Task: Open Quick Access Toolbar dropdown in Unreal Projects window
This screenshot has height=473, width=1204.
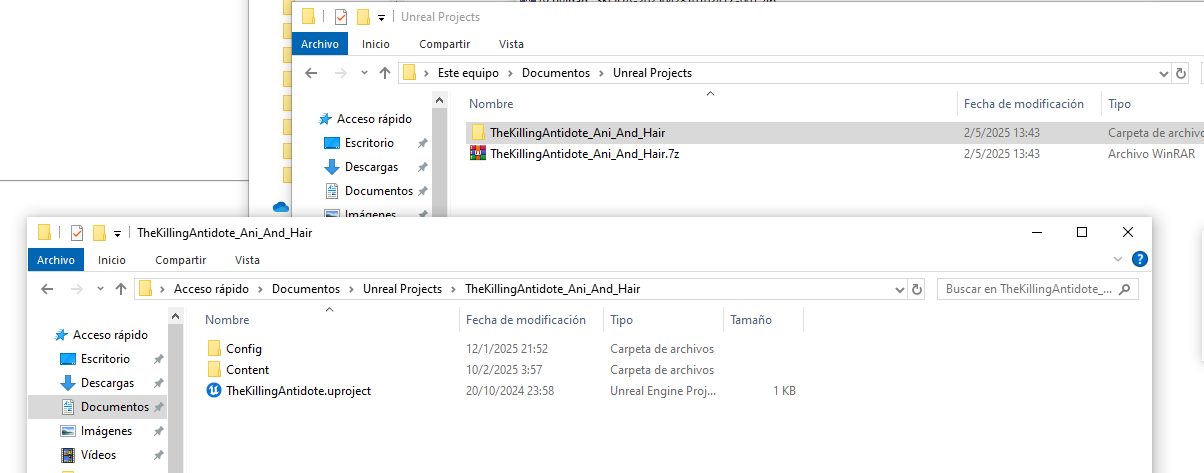Action: pyautogui.click(x=381, y=18)
